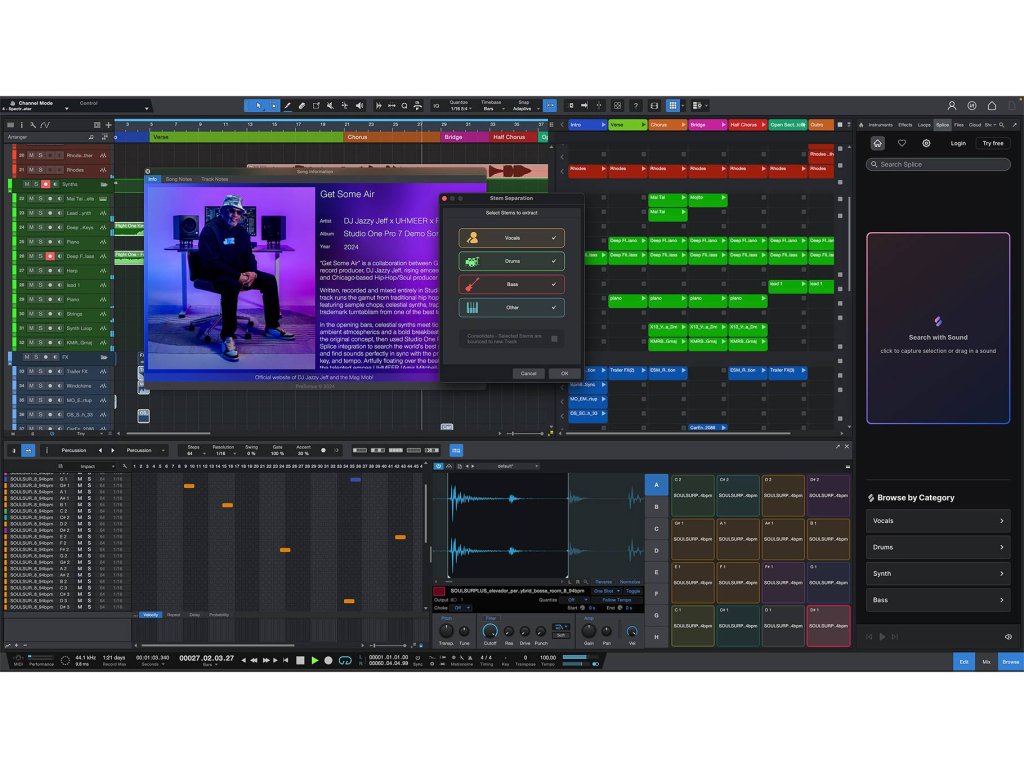
Task: Expand the Synth category in Splice
Action: pos(938,573)
